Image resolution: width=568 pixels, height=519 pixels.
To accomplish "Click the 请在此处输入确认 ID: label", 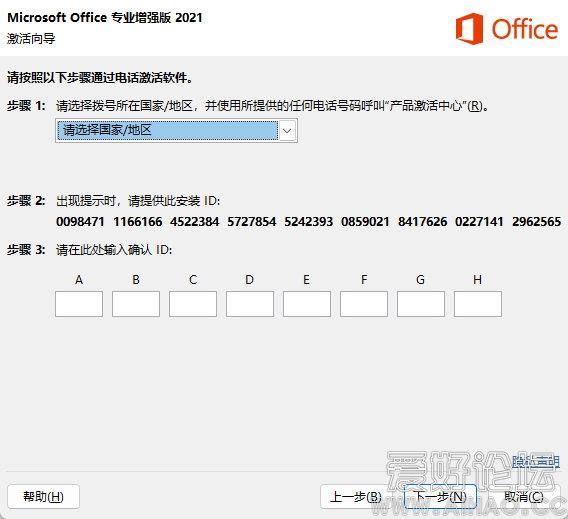I will pyautogui.click(x=114, y=250).
